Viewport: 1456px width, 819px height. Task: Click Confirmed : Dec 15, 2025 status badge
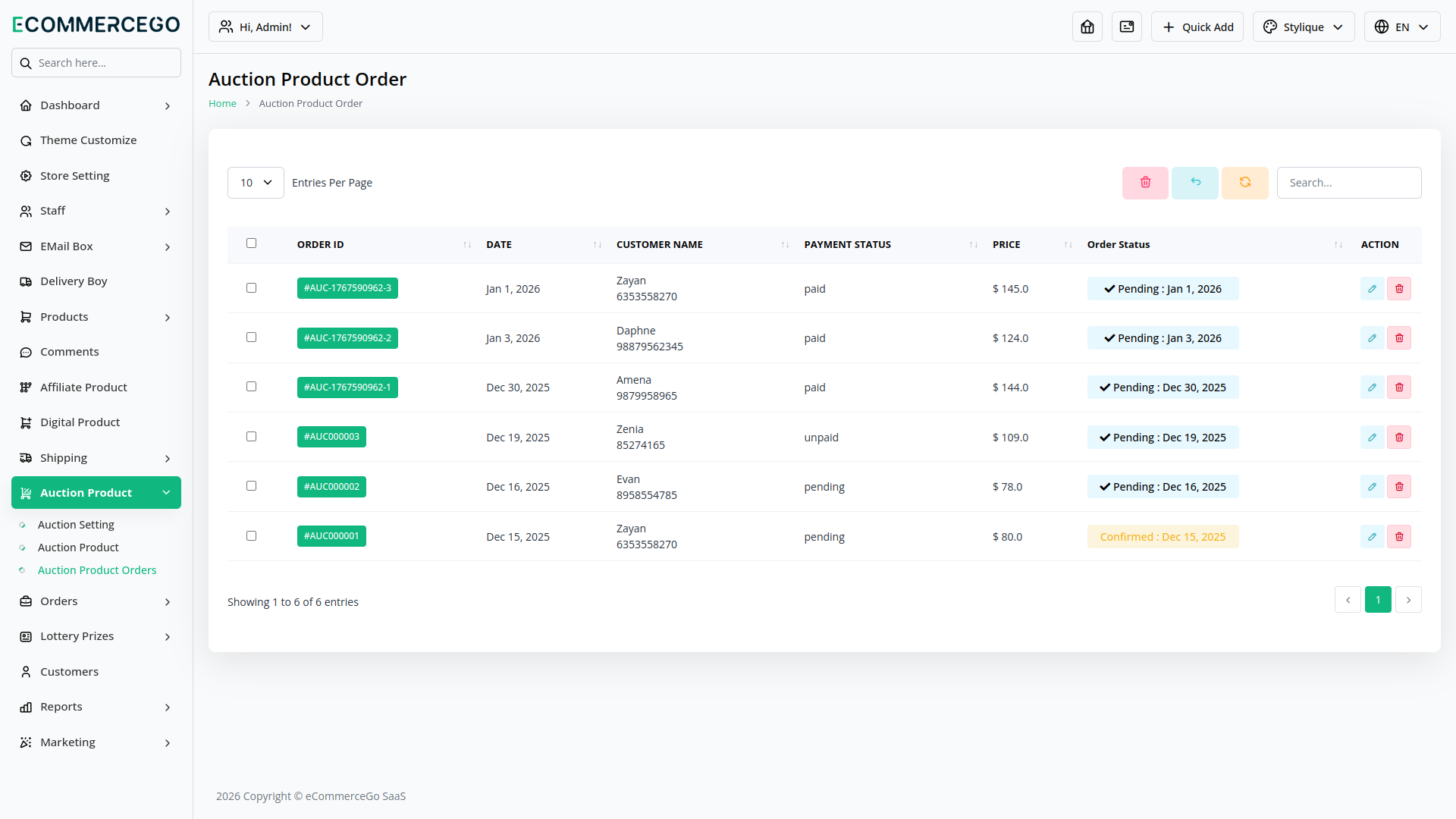pyautogui.click(x=1163, y=537)
